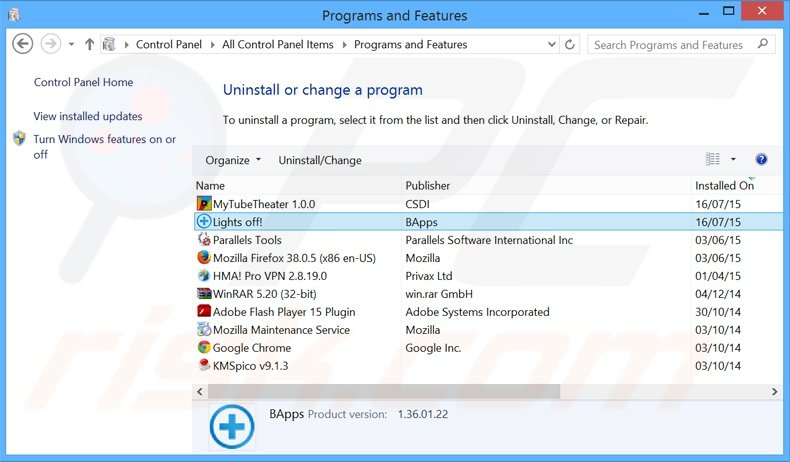This screenshot has height=462, width=790.
Task: Open All Control Panel Items breadcrumb
Action: 278,44
